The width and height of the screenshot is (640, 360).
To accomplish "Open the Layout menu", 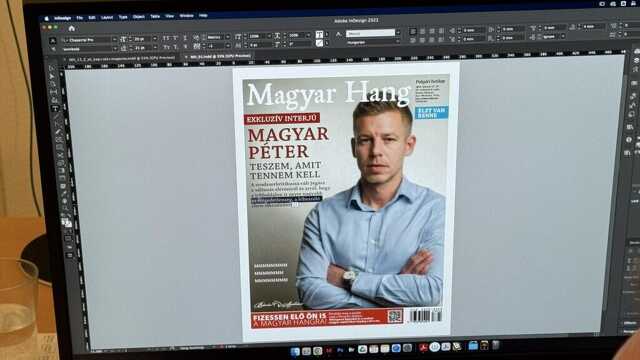I will click(107, 18).
